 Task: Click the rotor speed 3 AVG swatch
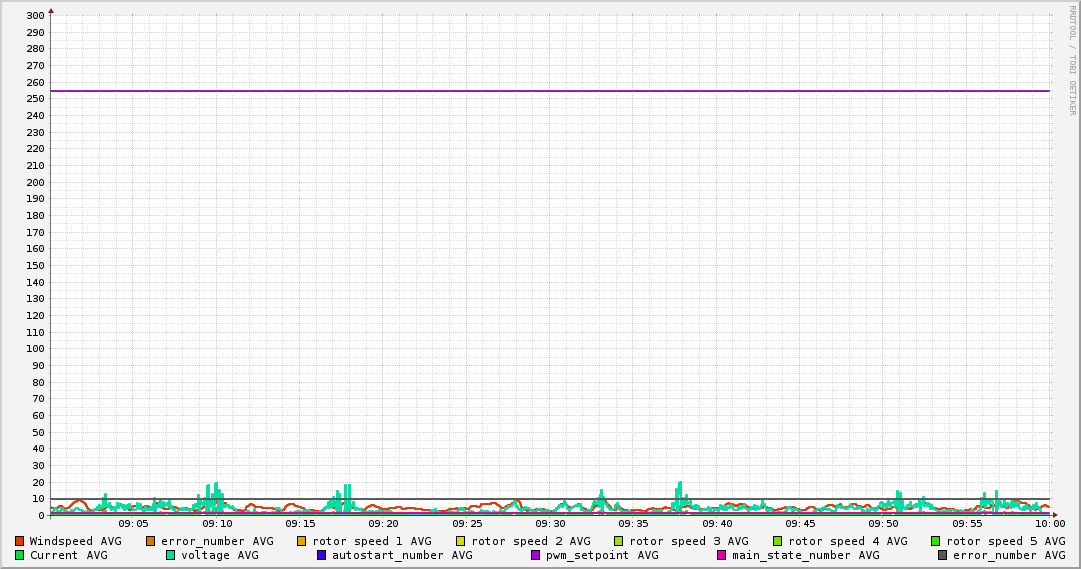[x=619, y=541]
